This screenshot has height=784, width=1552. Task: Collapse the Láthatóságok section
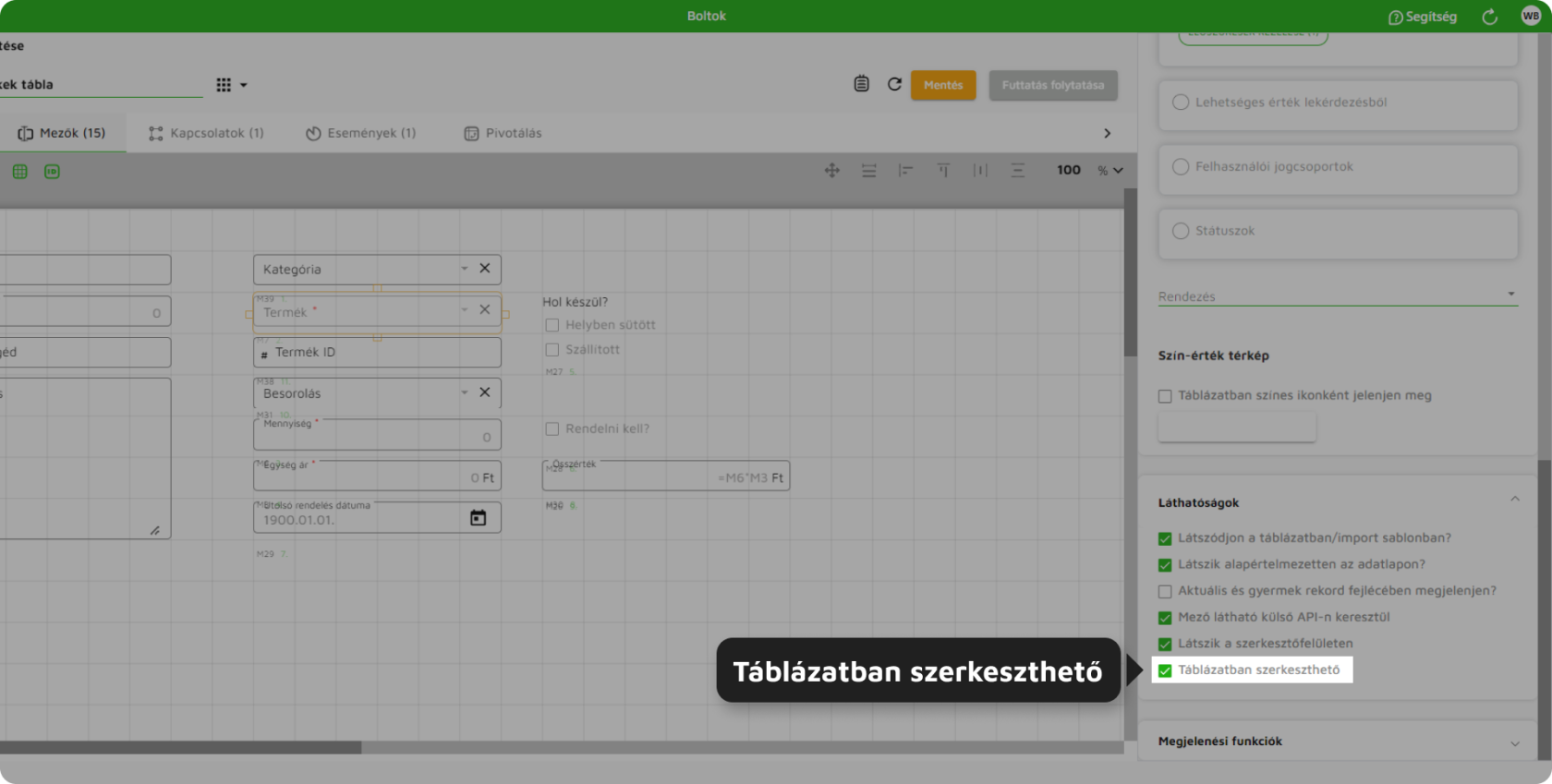pos(1515,500)
